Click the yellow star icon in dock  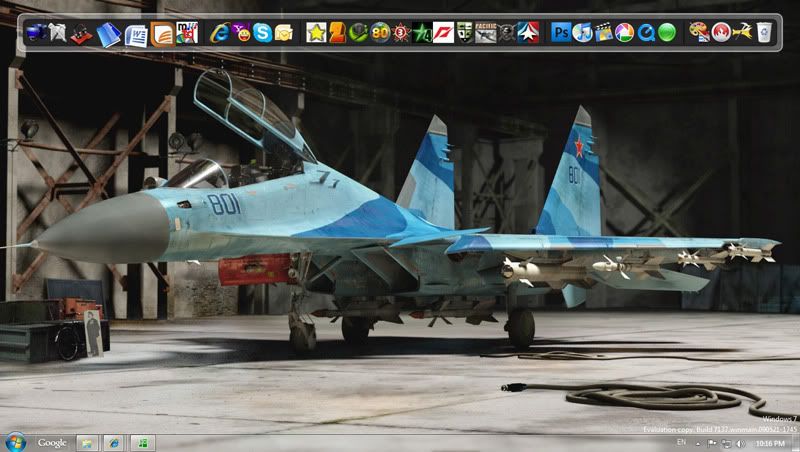(x=316, y=33)
